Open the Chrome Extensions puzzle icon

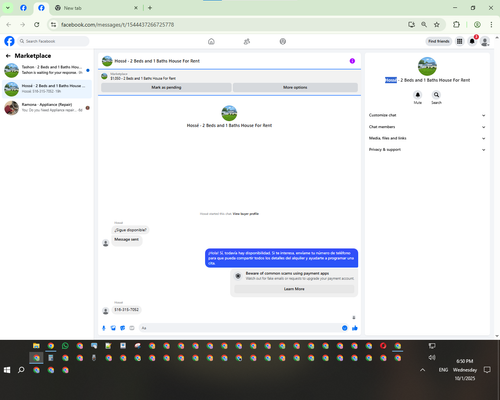(x=456, y=25)
